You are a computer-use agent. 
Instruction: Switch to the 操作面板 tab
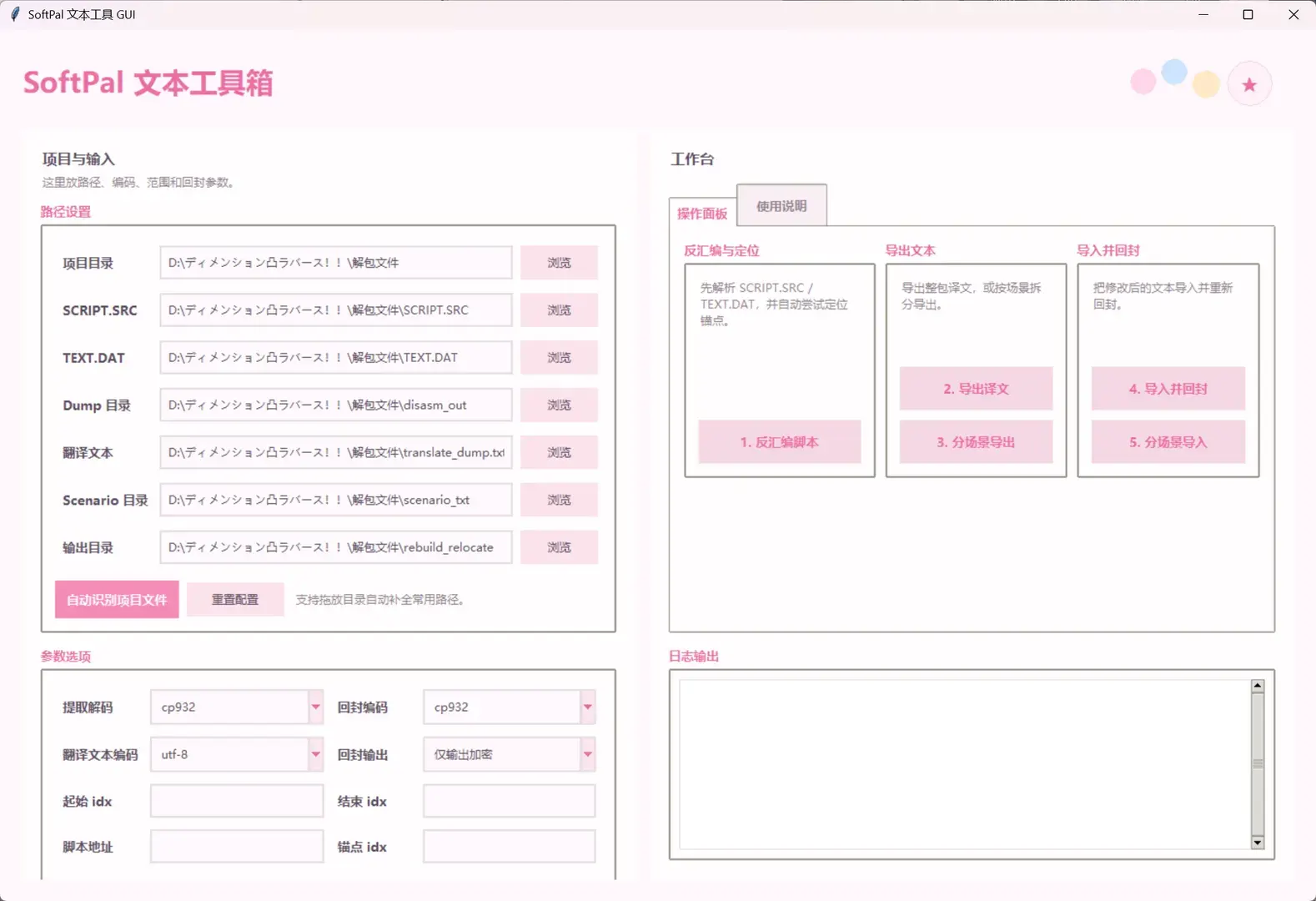click(x=702, y=214)
